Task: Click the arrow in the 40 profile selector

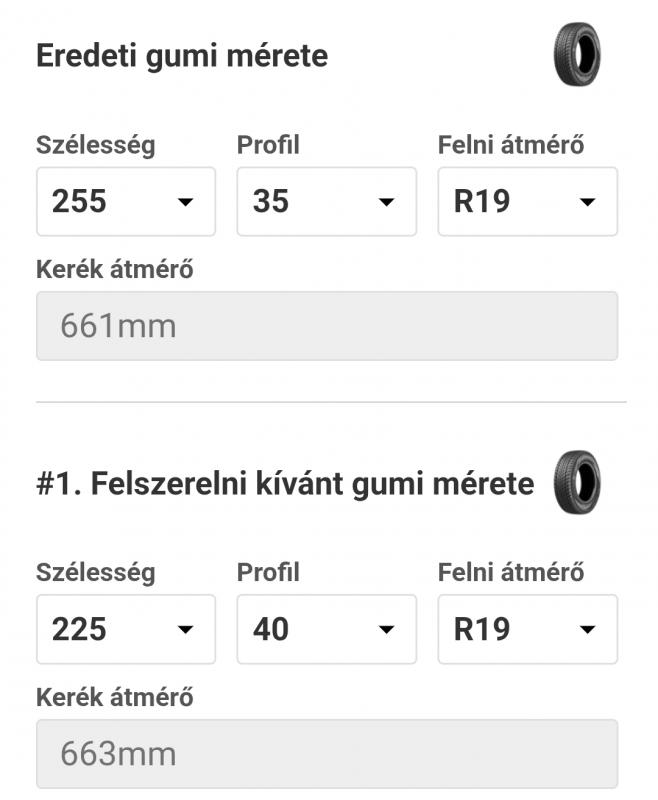Action: click(386, 630)
